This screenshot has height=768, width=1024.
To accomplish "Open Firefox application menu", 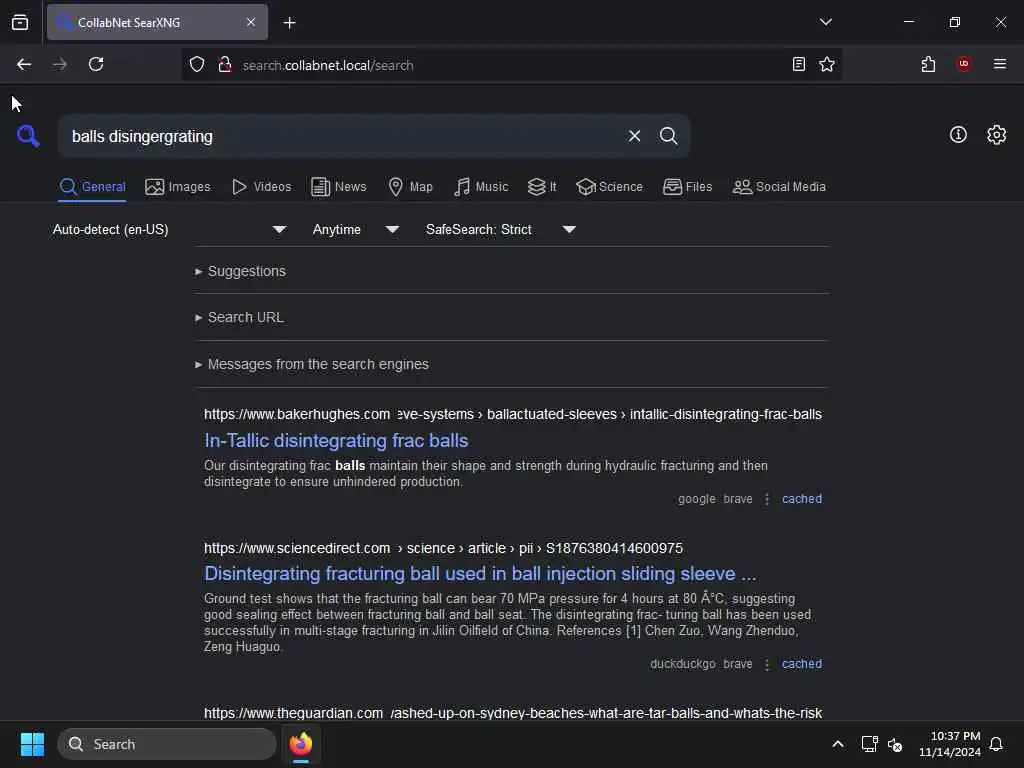I will click(999, 64).
